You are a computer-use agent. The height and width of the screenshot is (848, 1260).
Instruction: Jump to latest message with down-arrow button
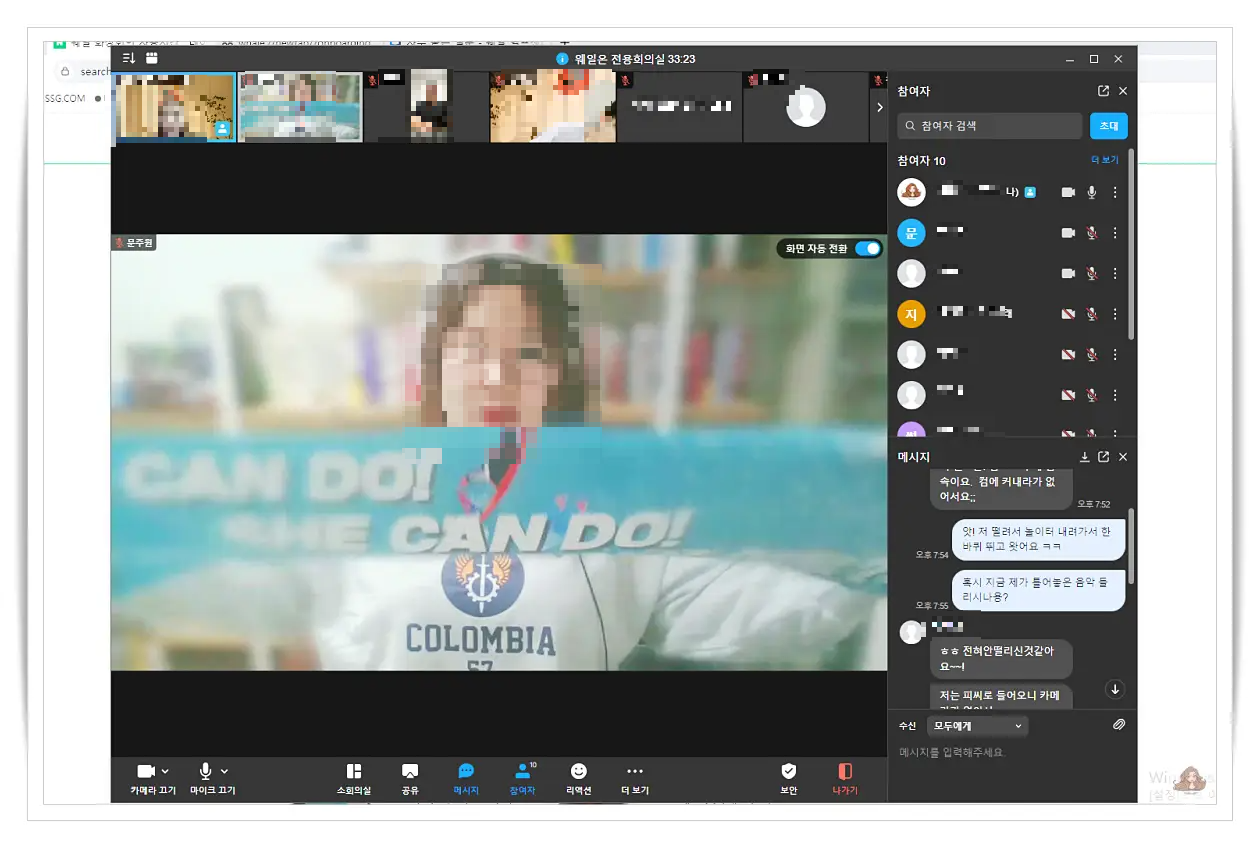(x=1116, y=689)
